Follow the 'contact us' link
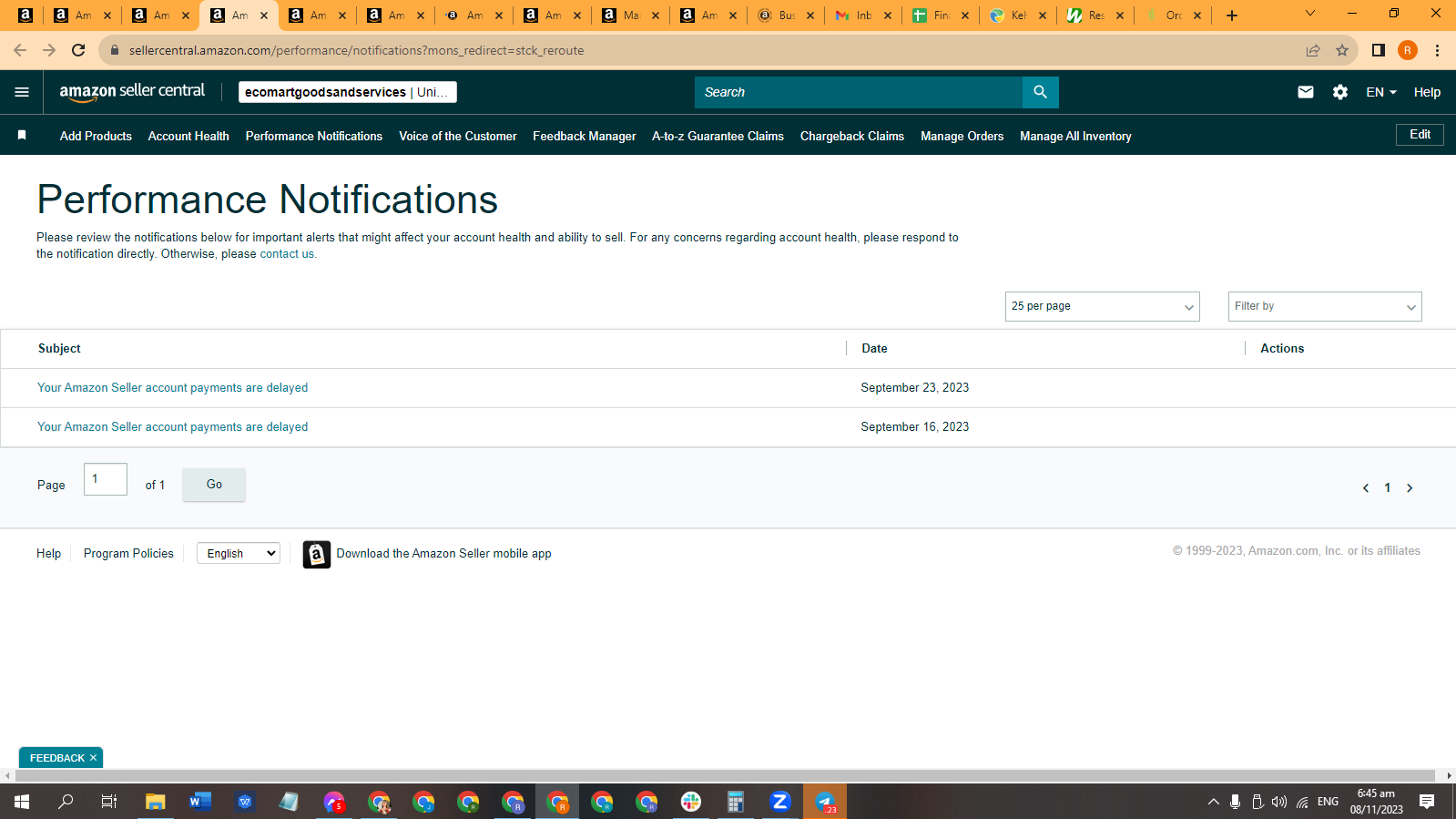Image resolution: width=1456 pixels, height=819 pixels. 287,254
